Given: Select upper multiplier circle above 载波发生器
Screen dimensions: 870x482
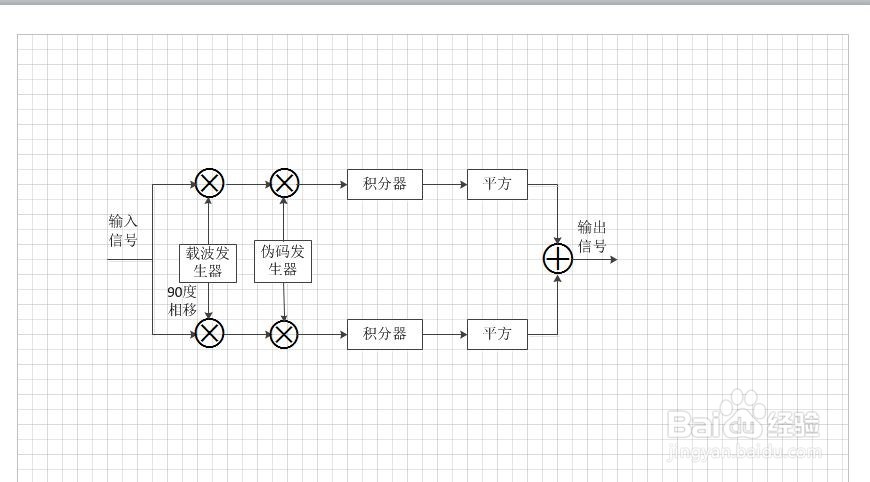Looking at the screenshot, I should (x=210, y=184).
